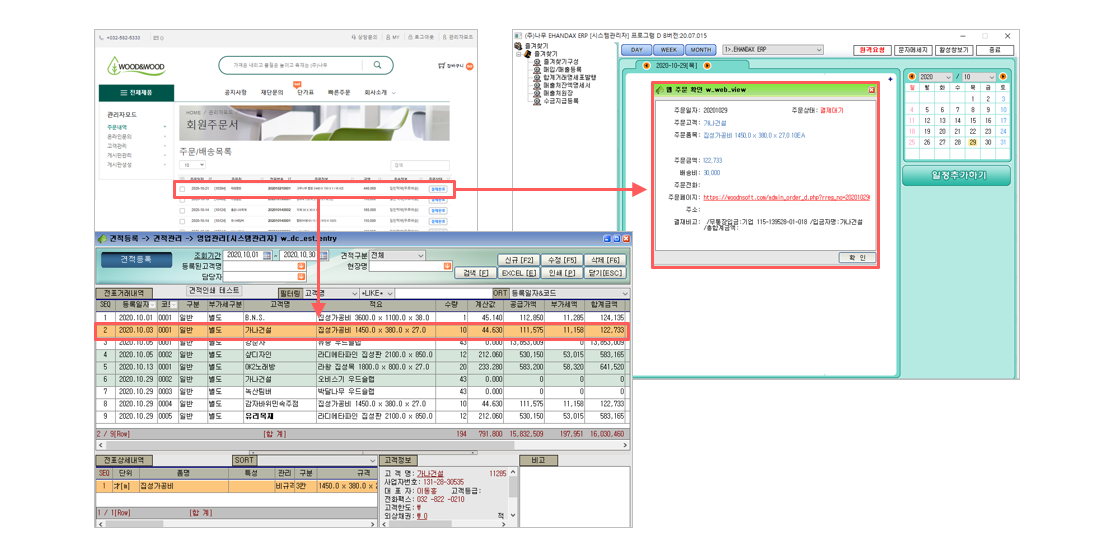Screen dimensions: 1105x554
Task: Select the 가나건설 row dated 2020.10.03
Action: point(362,330)
